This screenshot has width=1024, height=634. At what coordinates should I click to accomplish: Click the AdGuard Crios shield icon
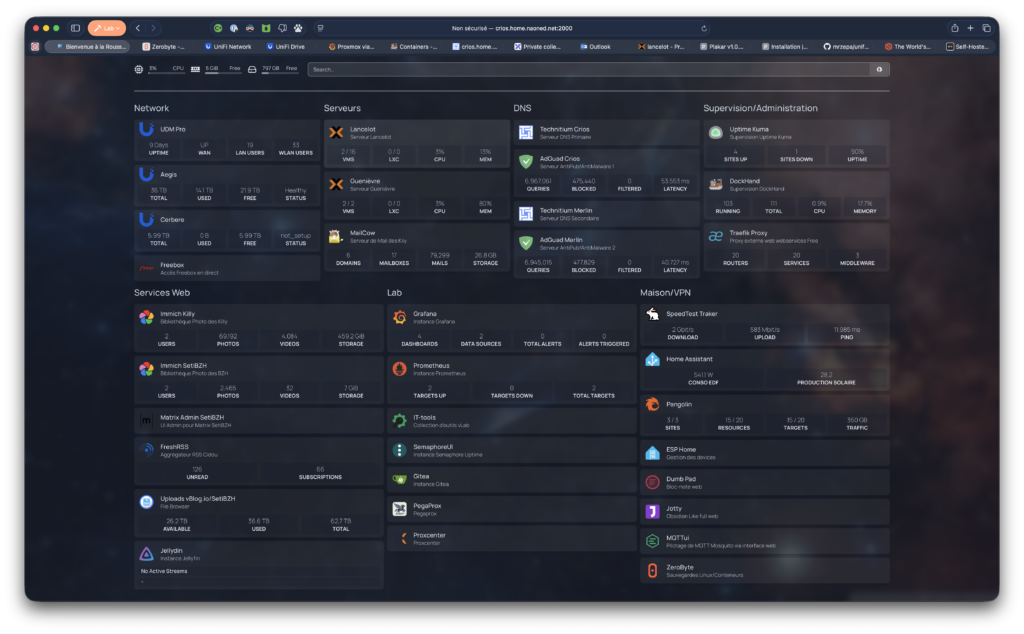[526, 161]
